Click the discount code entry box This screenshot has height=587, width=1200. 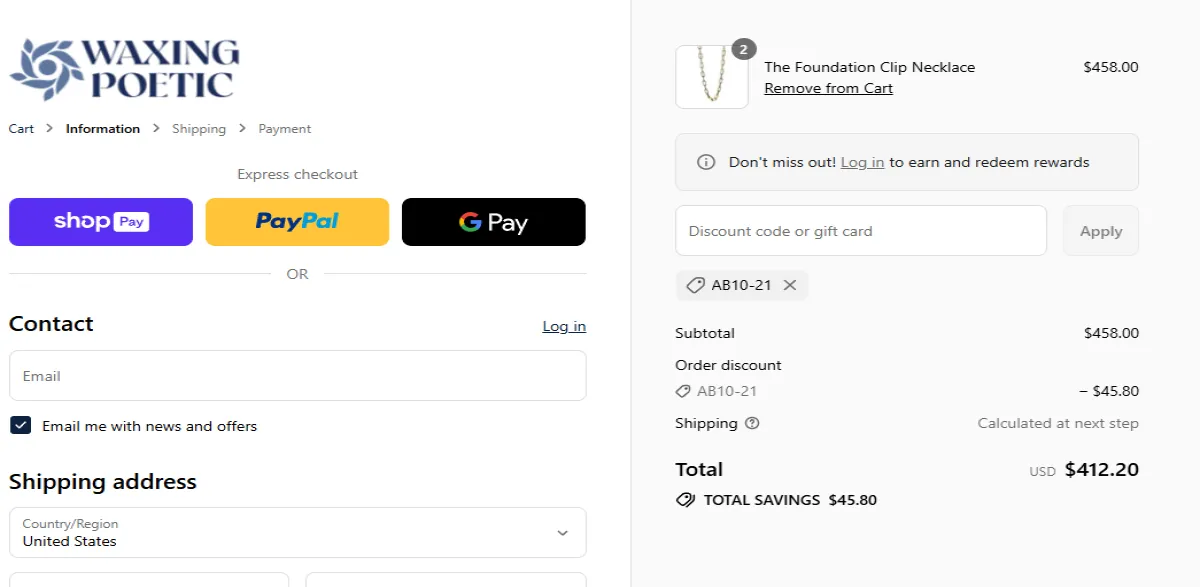860,230
